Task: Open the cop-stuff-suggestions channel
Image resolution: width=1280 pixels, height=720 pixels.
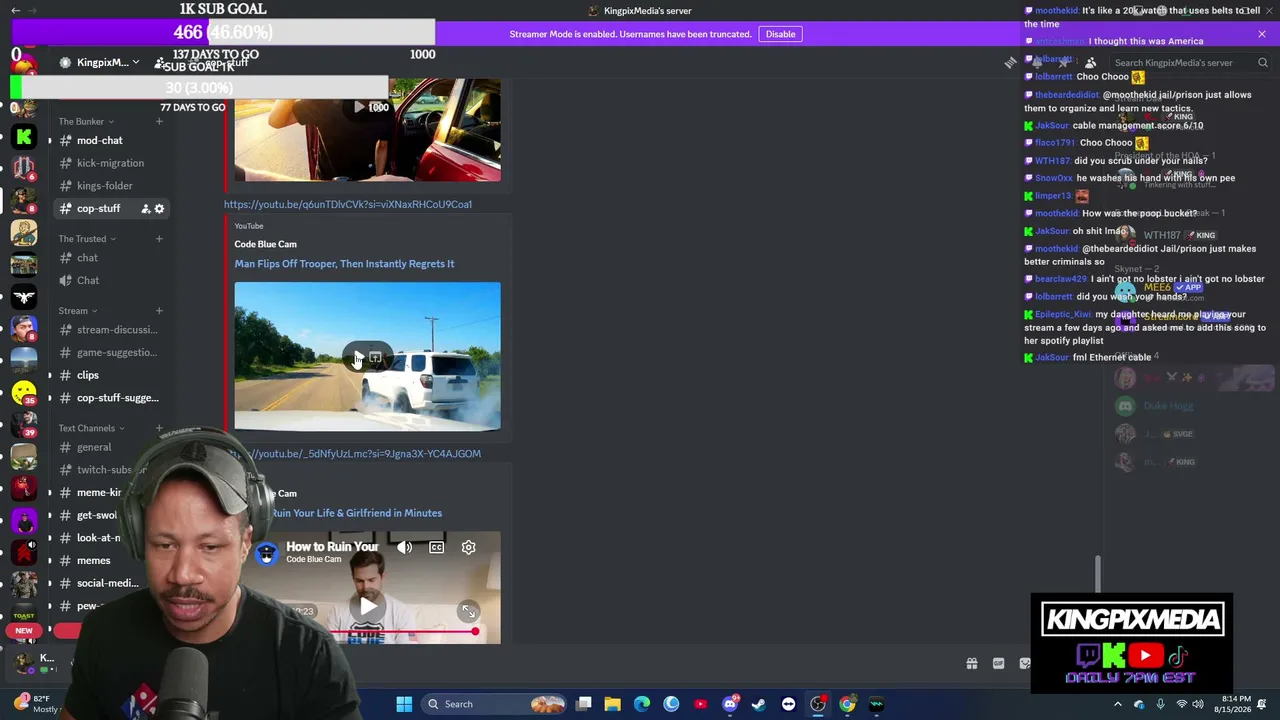Action: [110, 398]
